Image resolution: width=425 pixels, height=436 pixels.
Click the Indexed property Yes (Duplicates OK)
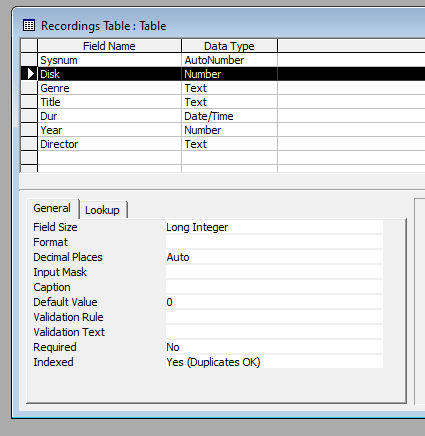(274, 362)
